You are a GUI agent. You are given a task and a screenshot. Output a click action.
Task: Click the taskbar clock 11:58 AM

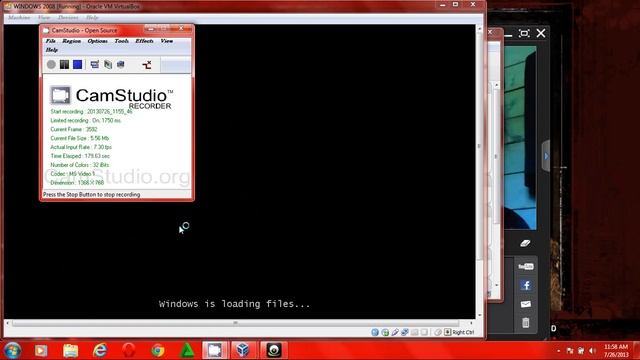tap(616, 351)
